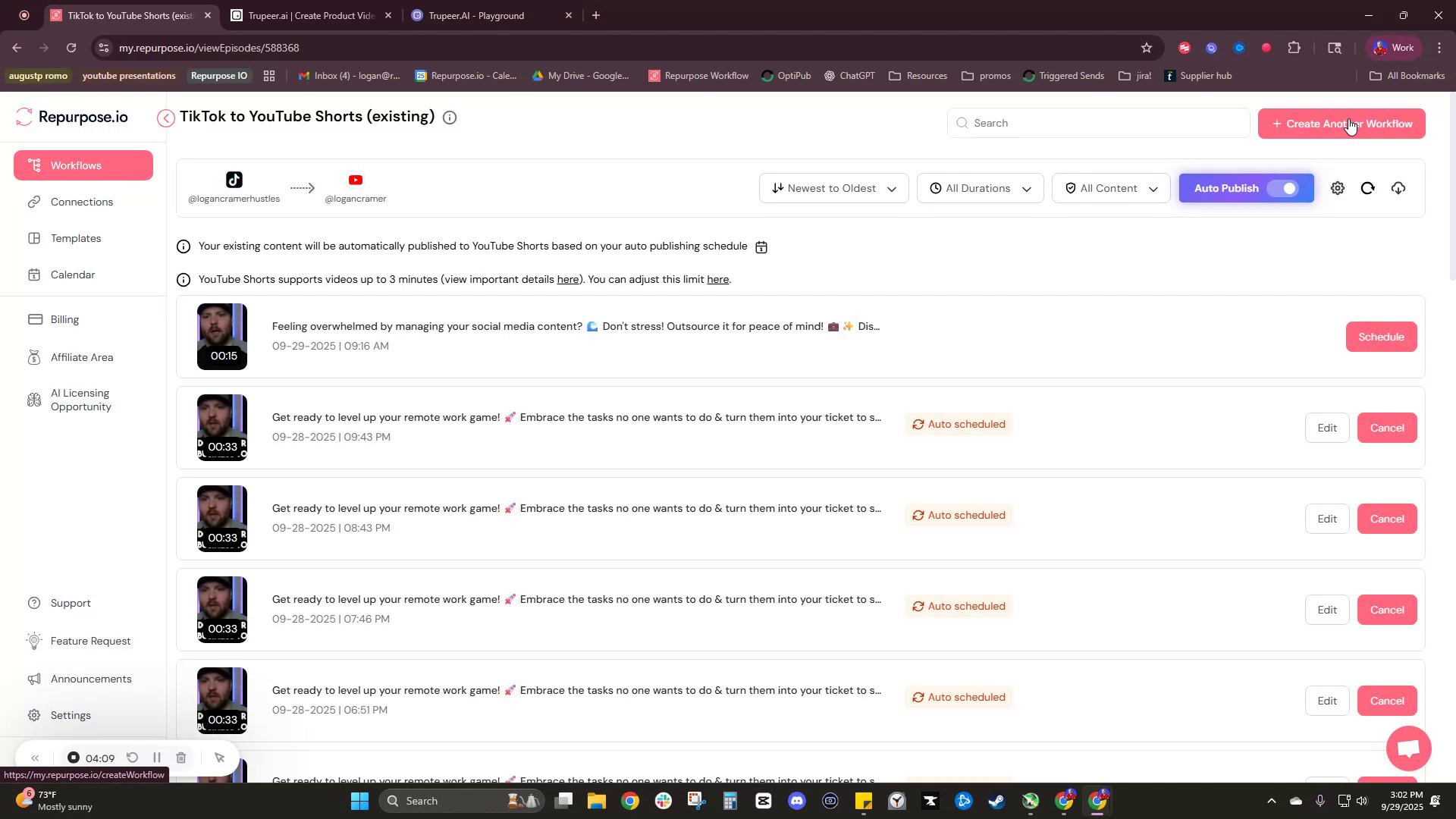
Task: Refresh the workflow using the circular arrow icon
Action: (x=1367, y=188)
